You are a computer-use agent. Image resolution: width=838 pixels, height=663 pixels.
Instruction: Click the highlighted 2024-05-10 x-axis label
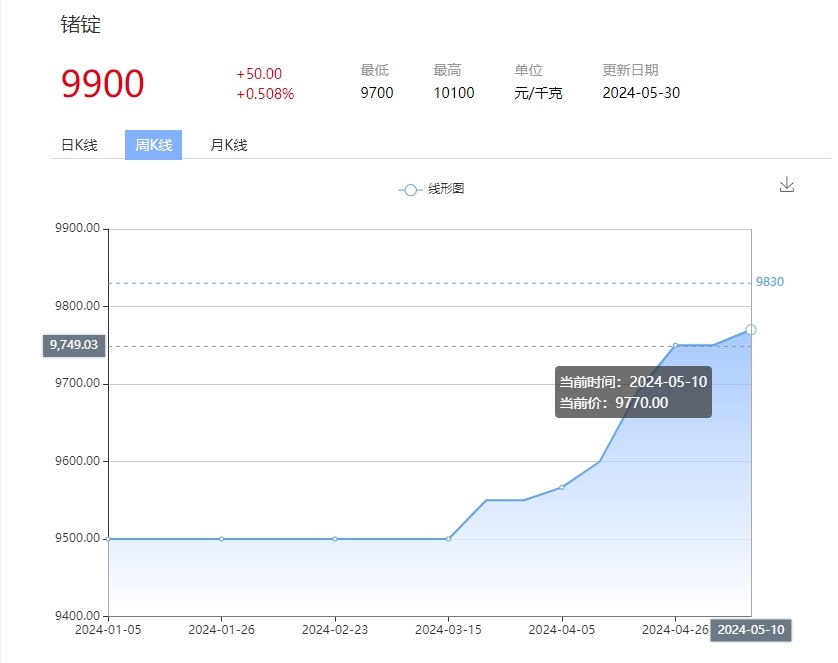[750, 630]
